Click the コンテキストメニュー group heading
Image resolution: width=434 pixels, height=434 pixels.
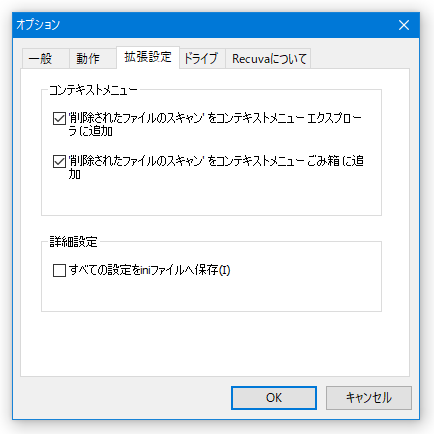point(93,90)
